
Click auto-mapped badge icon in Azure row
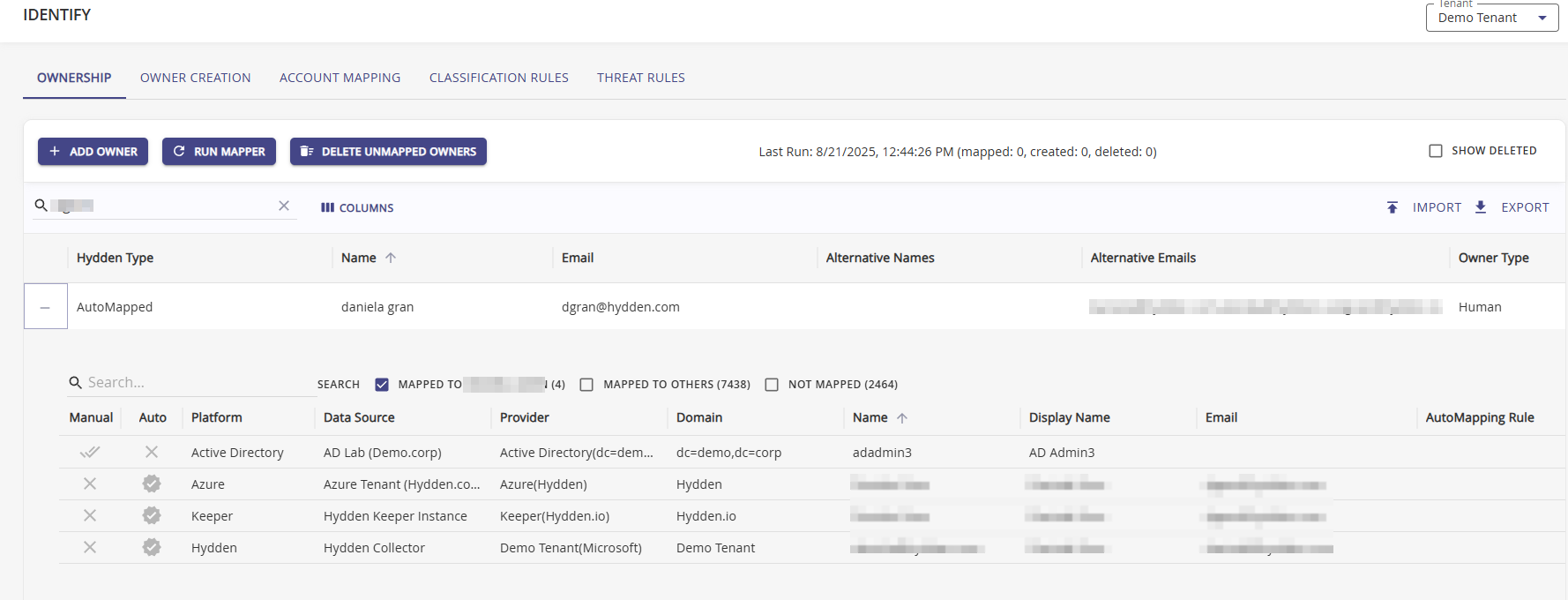[152, 484]
